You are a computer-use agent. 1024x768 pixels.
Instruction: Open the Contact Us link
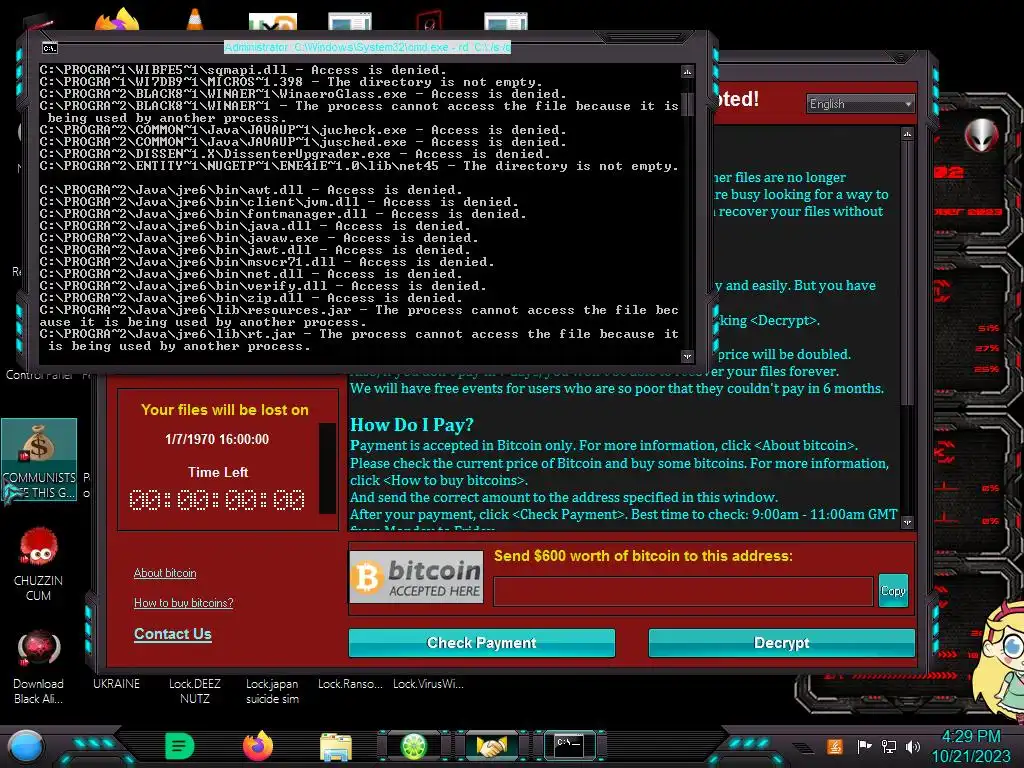(x=172, y=633)
